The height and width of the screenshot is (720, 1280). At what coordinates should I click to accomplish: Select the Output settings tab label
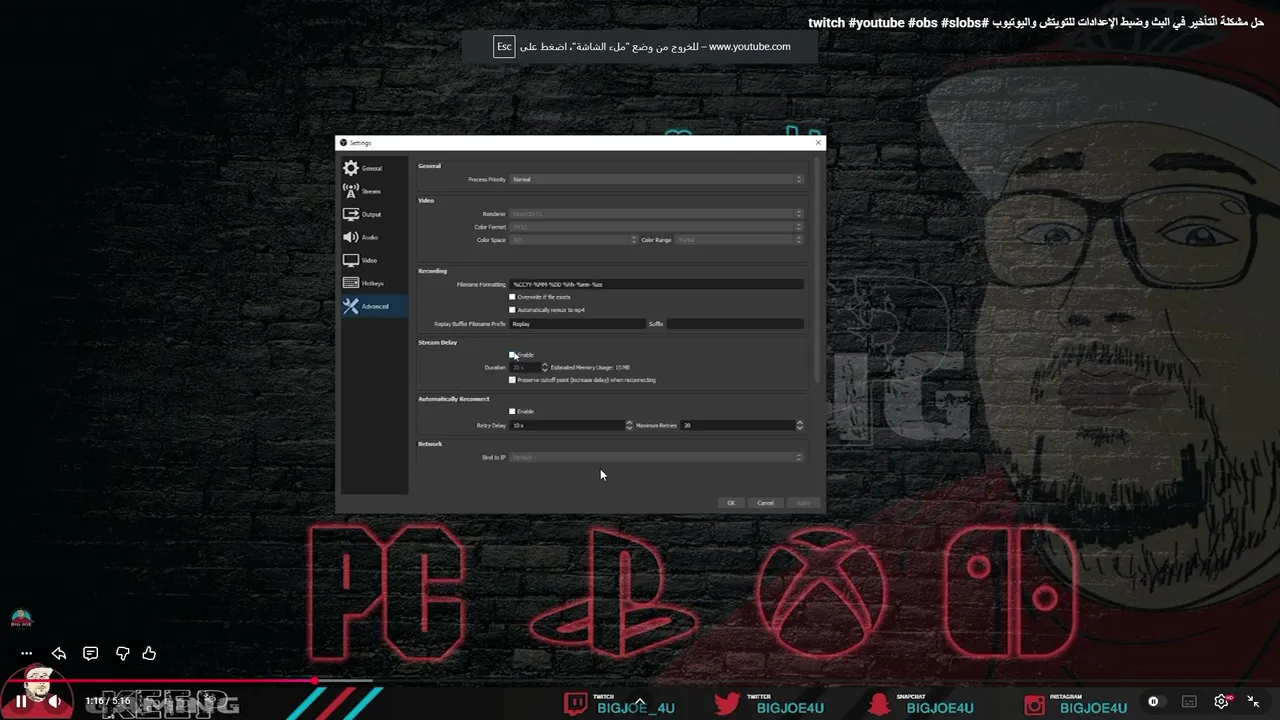pyautogui.click(x=372, y=214)
